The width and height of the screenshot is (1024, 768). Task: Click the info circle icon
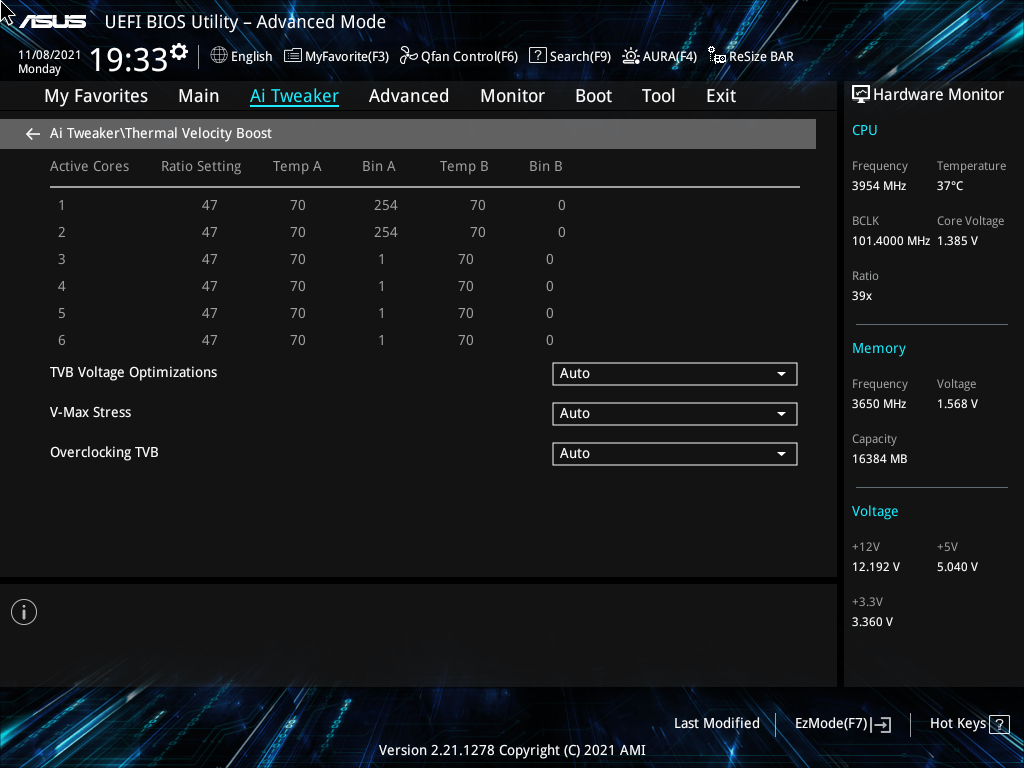(24, 612)
